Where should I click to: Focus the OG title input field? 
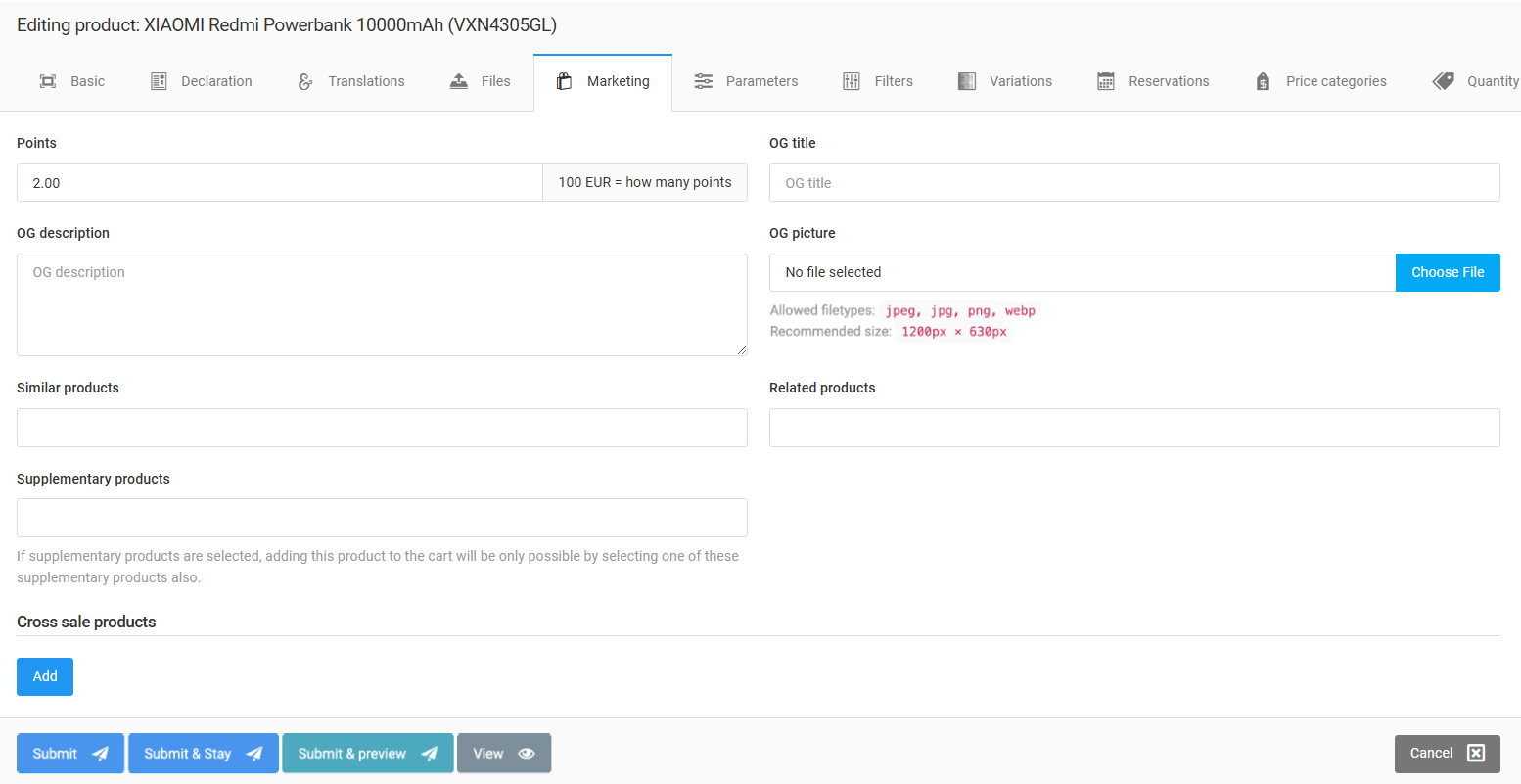point(1134,183)
